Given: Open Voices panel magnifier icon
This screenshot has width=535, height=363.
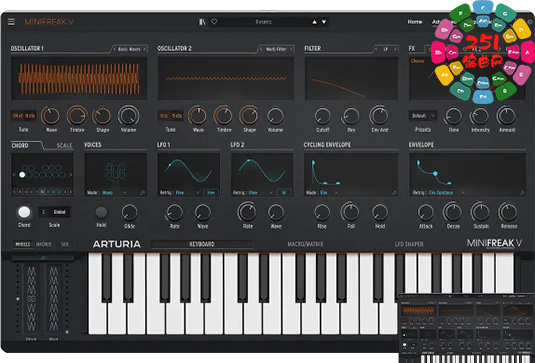Looking at the screenshot, I should coord(143,193).
